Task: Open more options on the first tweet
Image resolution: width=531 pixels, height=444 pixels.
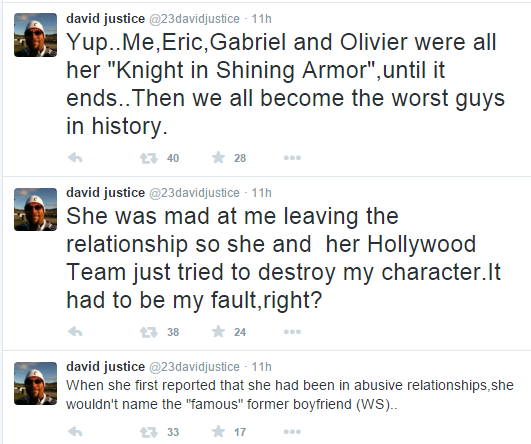Action: pyautogui.click(x=292, y=158)
